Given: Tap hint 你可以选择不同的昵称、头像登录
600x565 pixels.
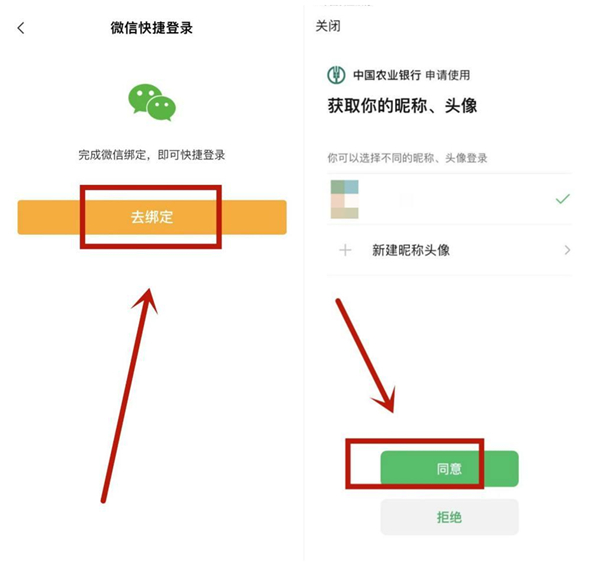Looking at the screenshot, I should [x=407, y=158].
